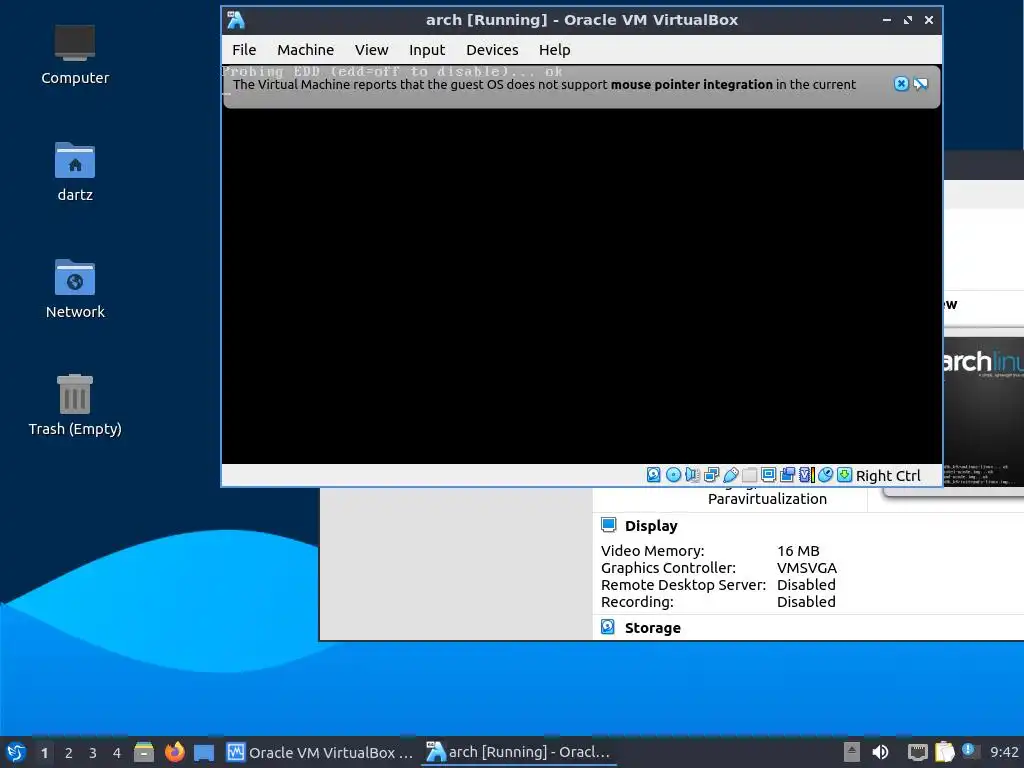Click the optical disk status icon
Screen dimensions: 1024x768
coord(673,475)
